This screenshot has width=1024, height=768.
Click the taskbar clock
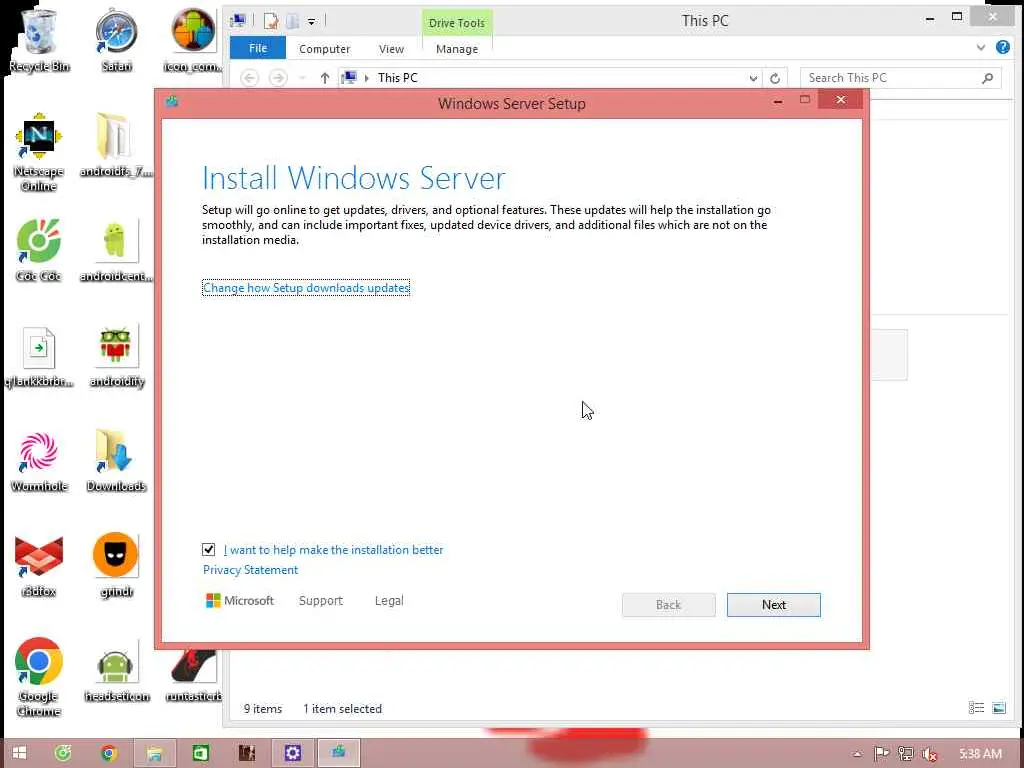coord(980,753)
